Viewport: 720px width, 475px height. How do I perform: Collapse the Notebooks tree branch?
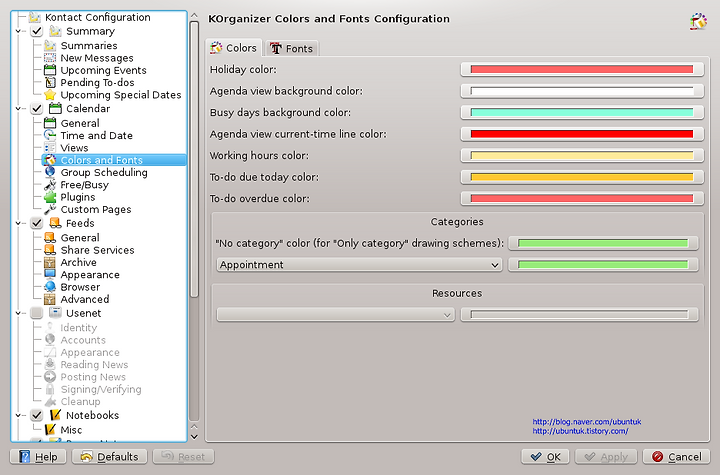18,415
